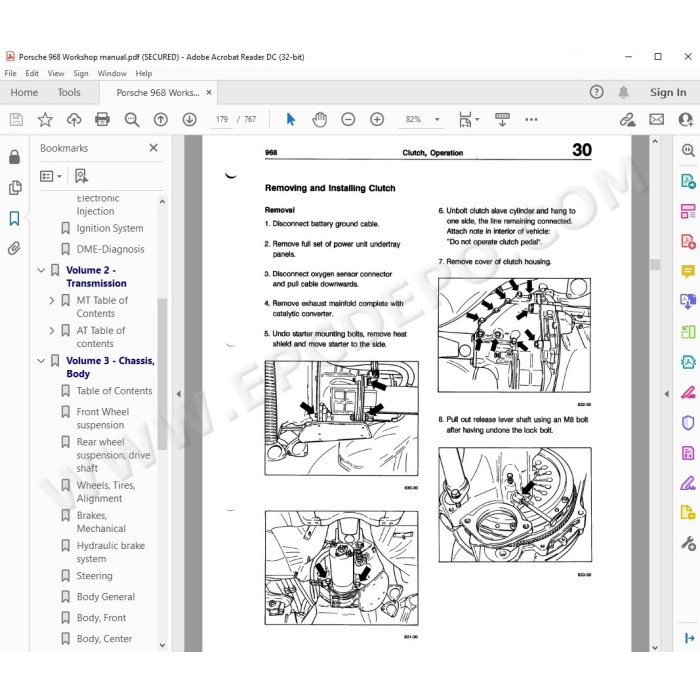Click the Print file icon
This screenshot has height=700, width=700.
click(102, 119)
